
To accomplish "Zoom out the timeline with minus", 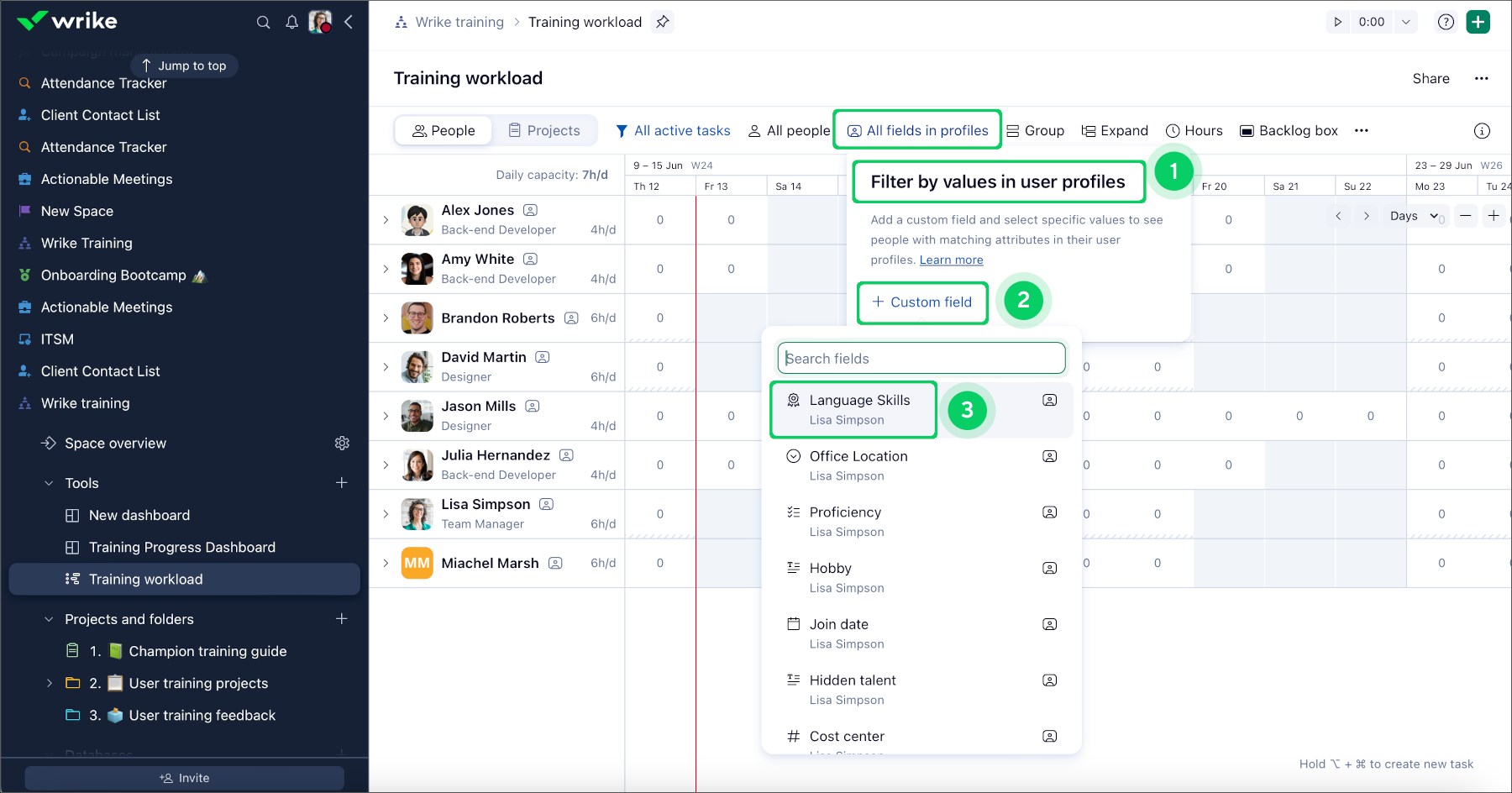I will (1465, 216).
